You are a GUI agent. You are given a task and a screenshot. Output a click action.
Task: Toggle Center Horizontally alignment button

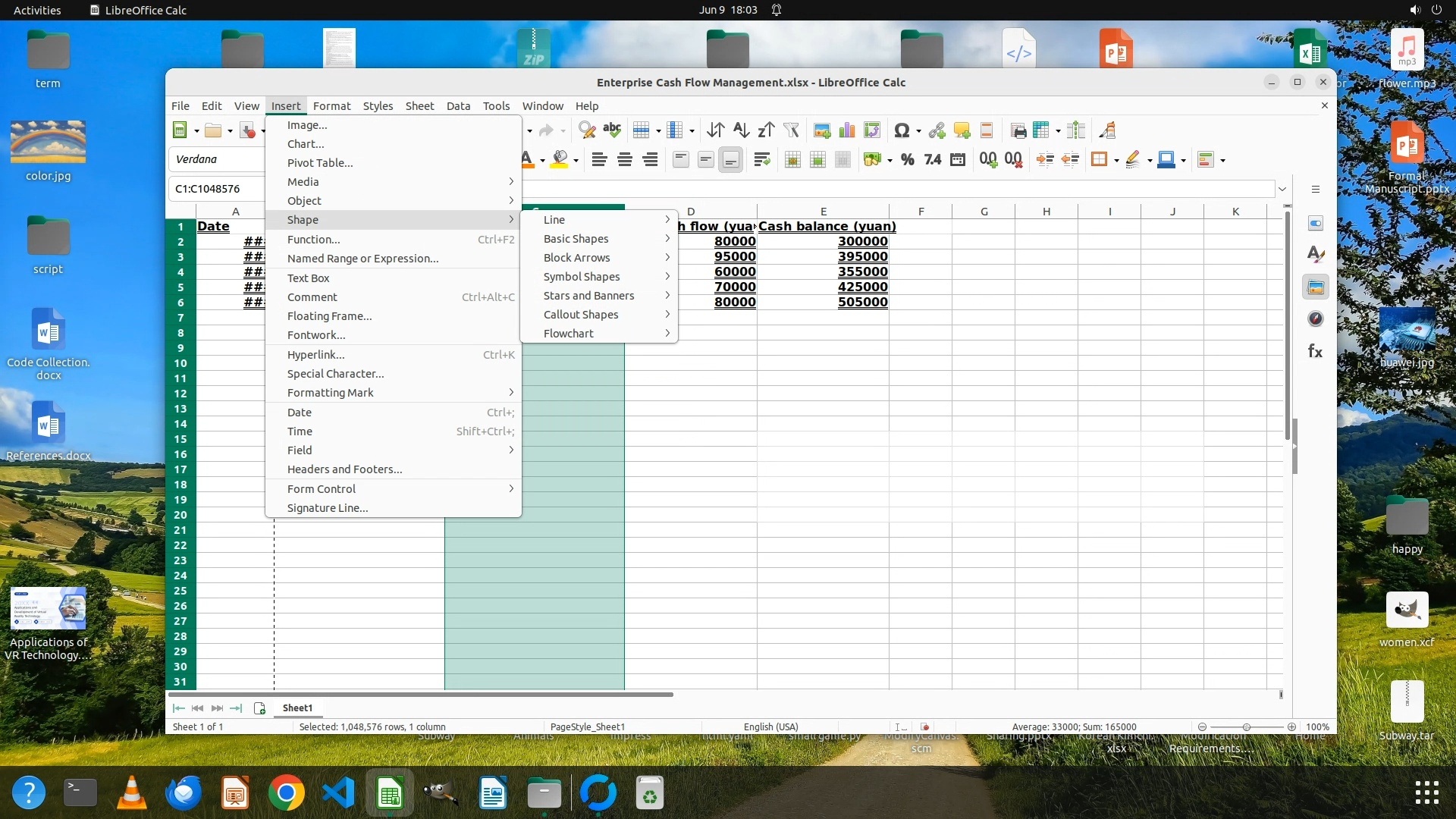[x=625, y=159]
